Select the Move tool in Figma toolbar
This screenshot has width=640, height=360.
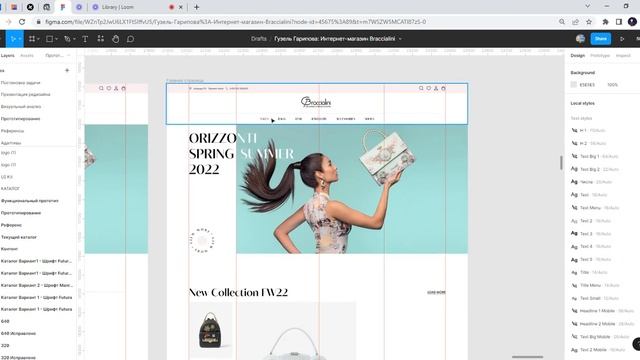pos(14,39)
